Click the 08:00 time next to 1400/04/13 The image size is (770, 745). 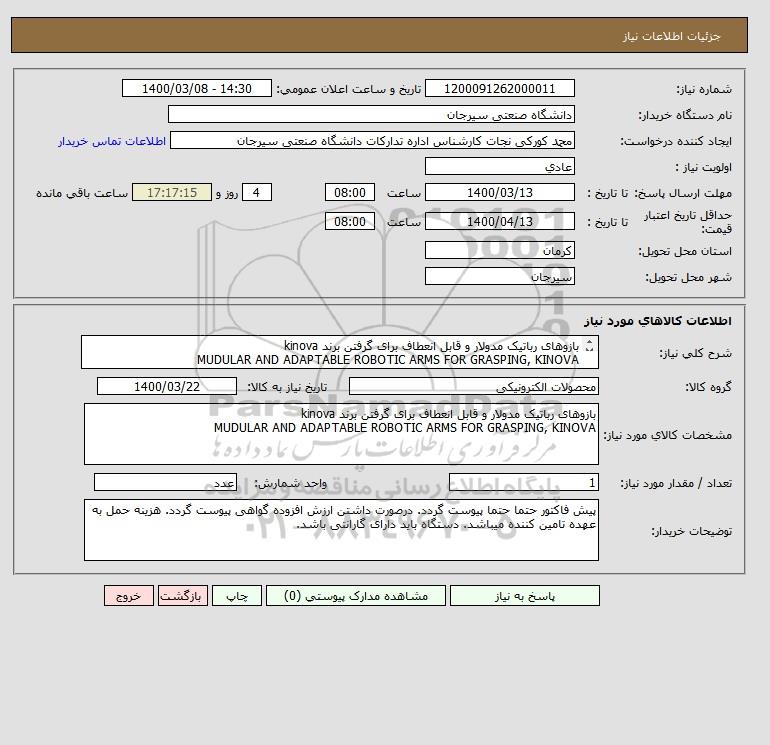(350, 221)
